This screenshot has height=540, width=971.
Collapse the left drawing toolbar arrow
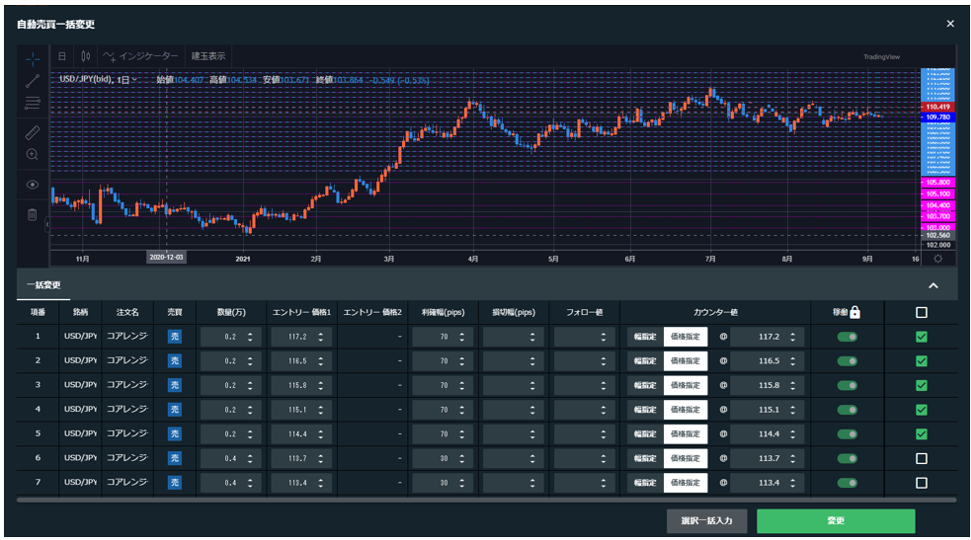[47, 224]
